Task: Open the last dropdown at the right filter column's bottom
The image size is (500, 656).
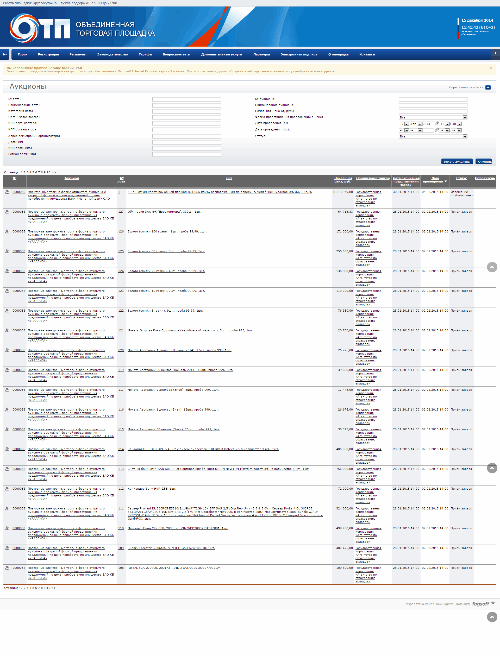Action: pos(433,136)
